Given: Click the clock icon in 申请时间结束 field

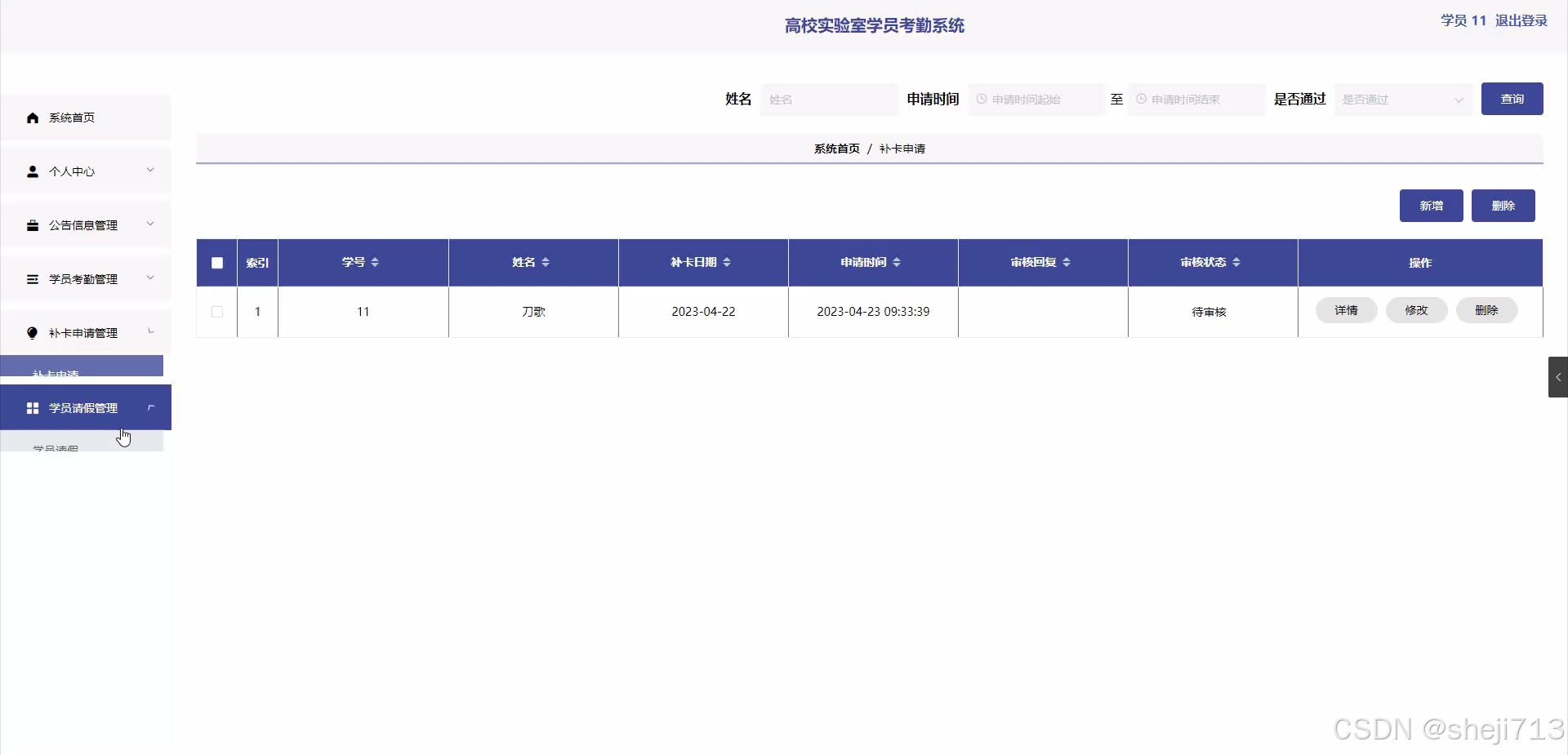Looking at the screenshot, I should pyautogui.click(x=1141, y=100).
